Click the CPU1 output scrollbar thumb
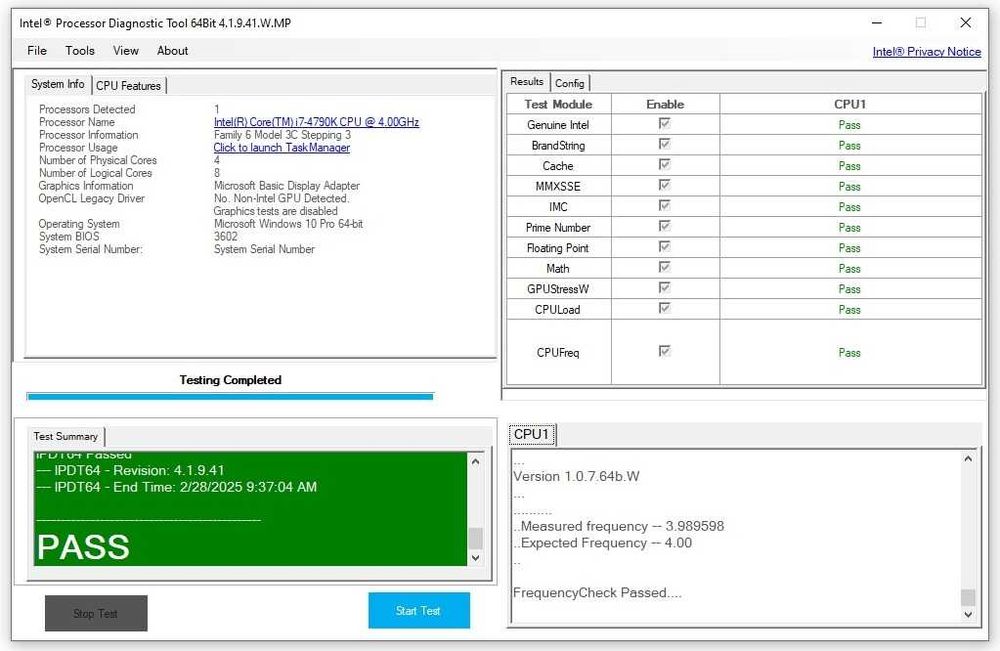The image size is (1000, 651). pos(968,597)
